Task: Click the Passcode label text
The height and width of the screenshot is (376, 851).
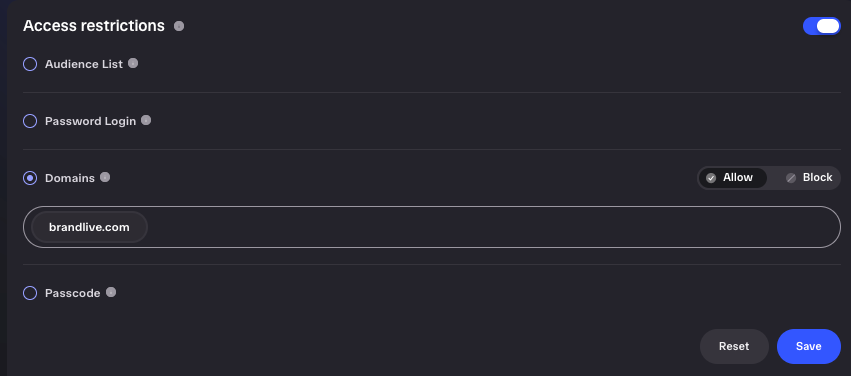Action: click(x=73, y=293)
